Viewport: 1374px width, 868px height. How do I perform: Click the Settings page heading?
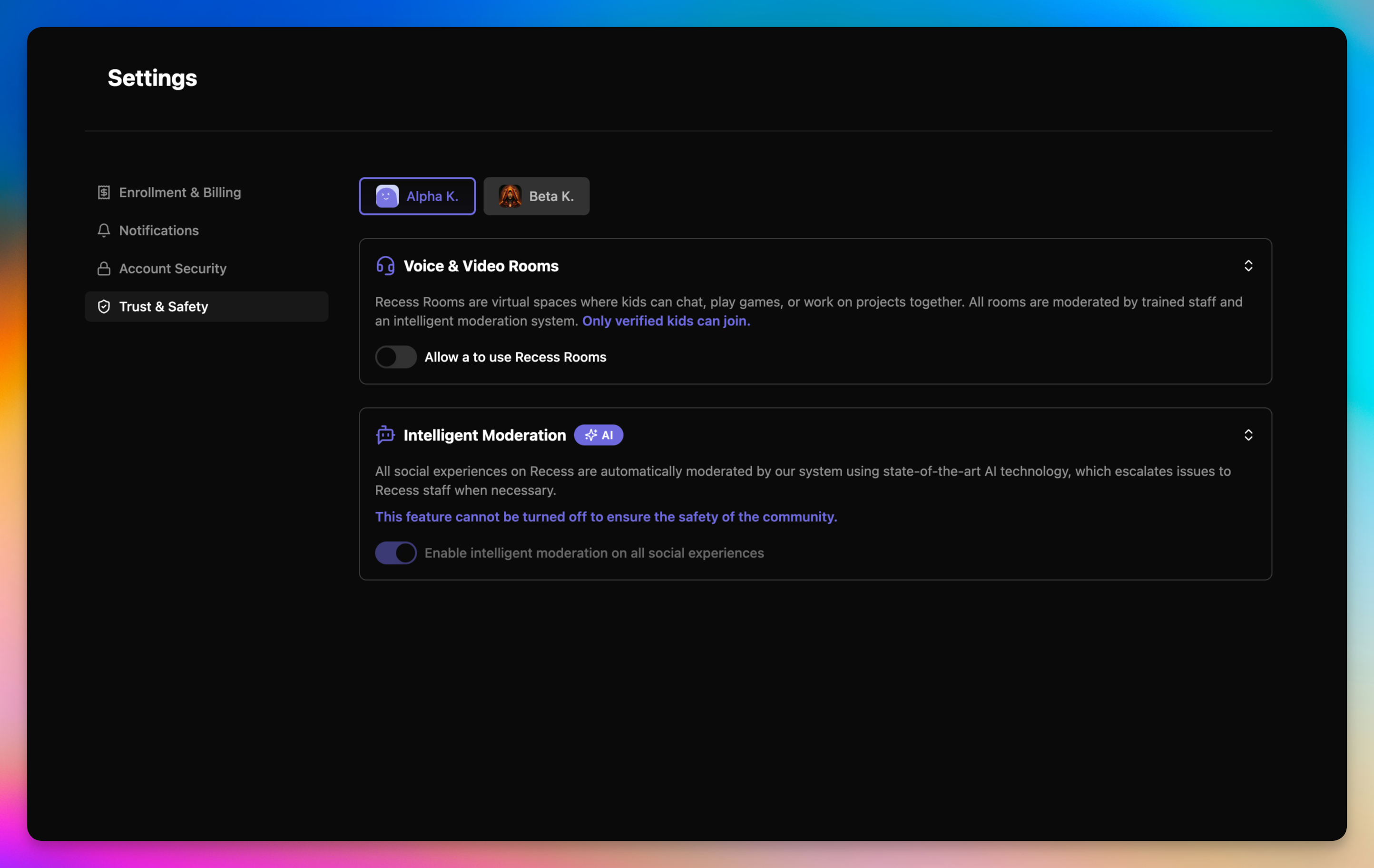[152, 78]
